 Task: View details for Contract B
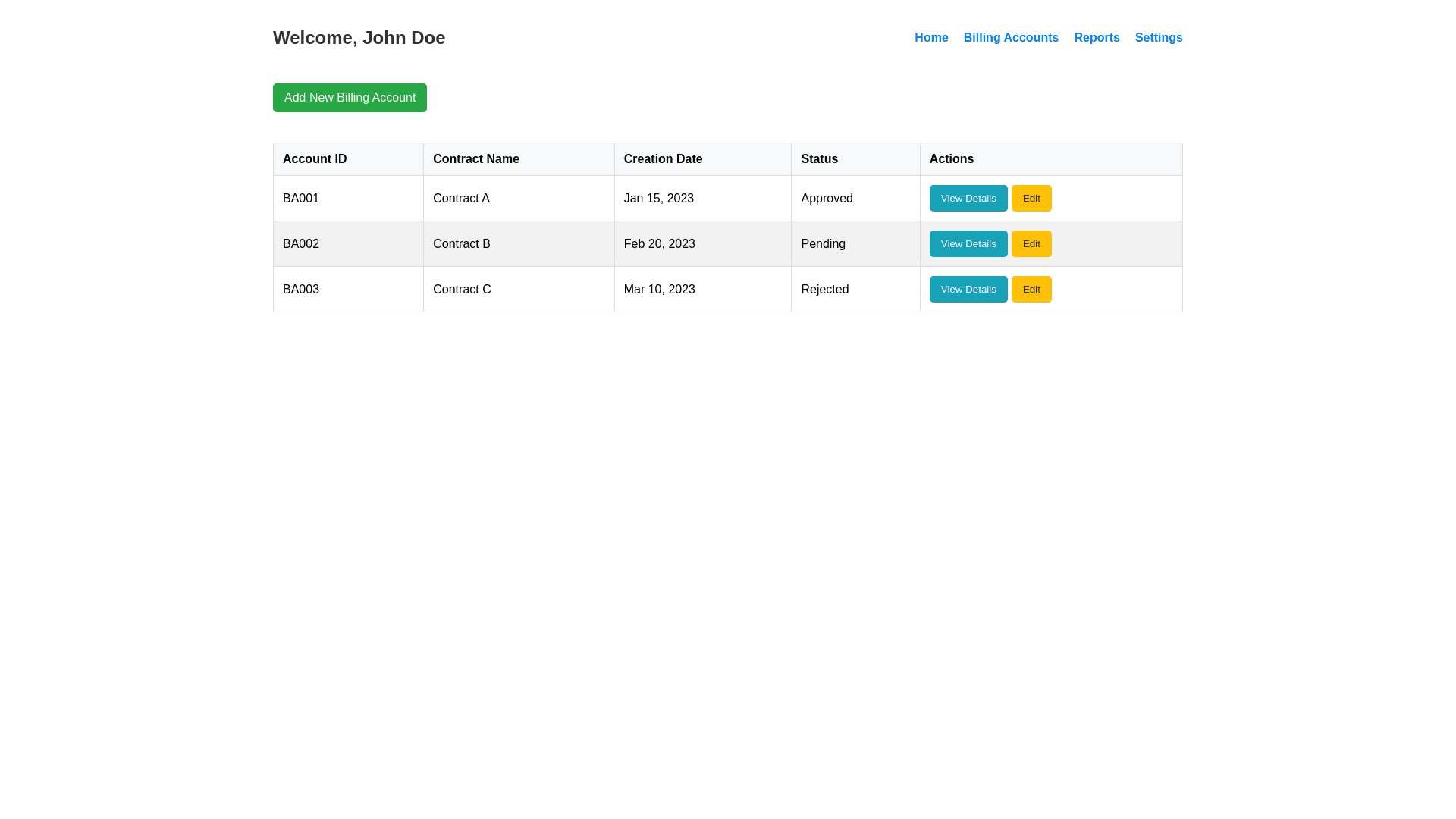click(968, 244)
